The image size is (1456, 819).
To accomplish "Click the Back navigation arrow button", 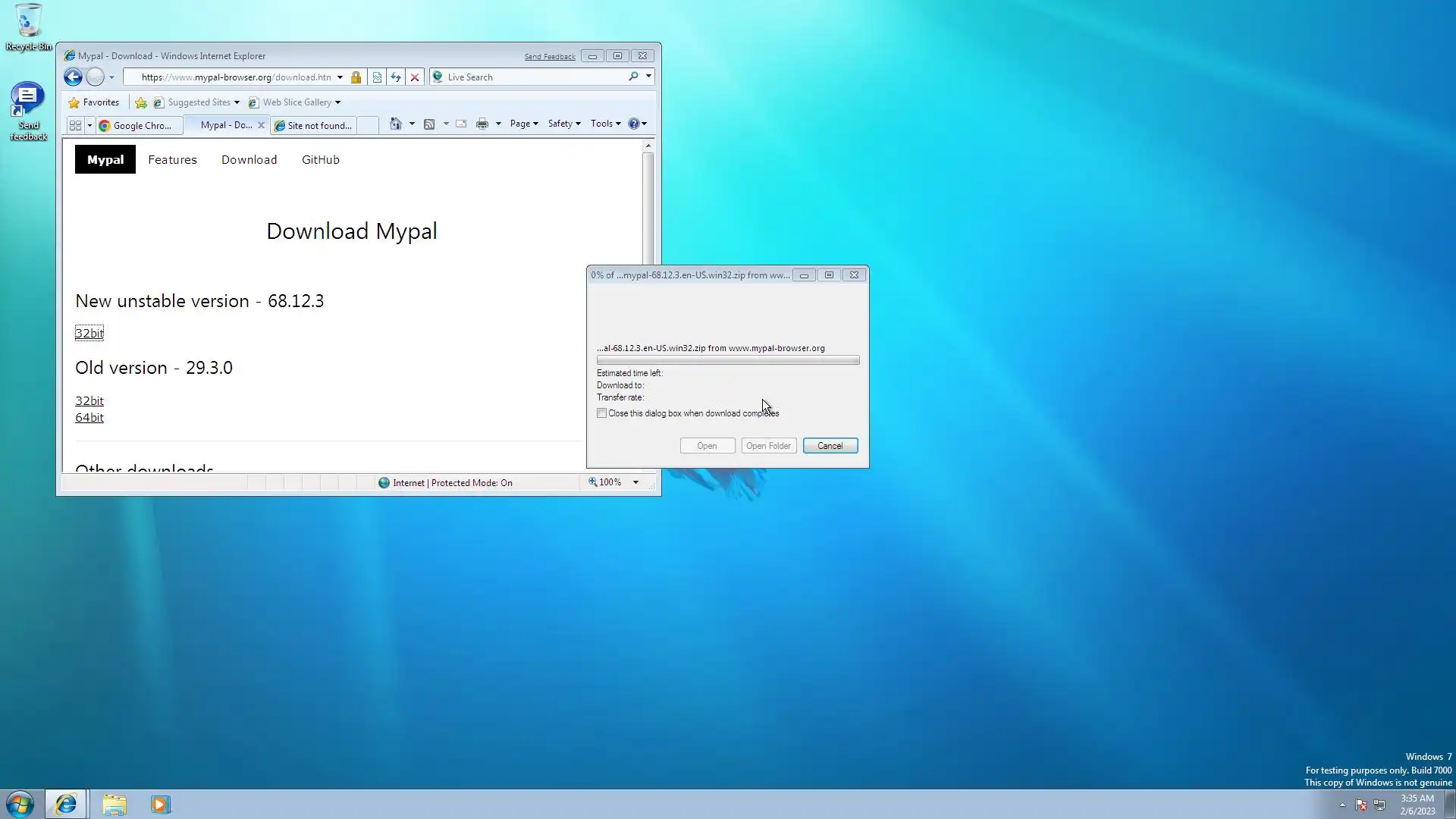I will point(73,77).
